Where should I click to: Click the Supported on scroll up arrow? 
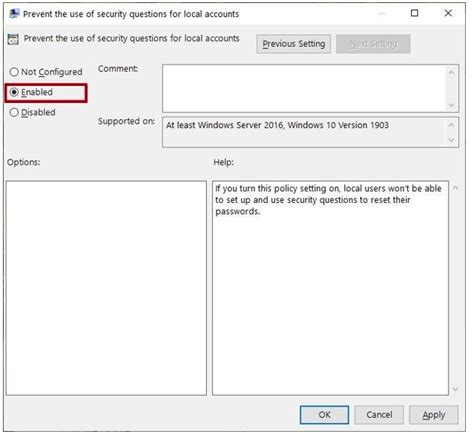[x=451, y=125]
